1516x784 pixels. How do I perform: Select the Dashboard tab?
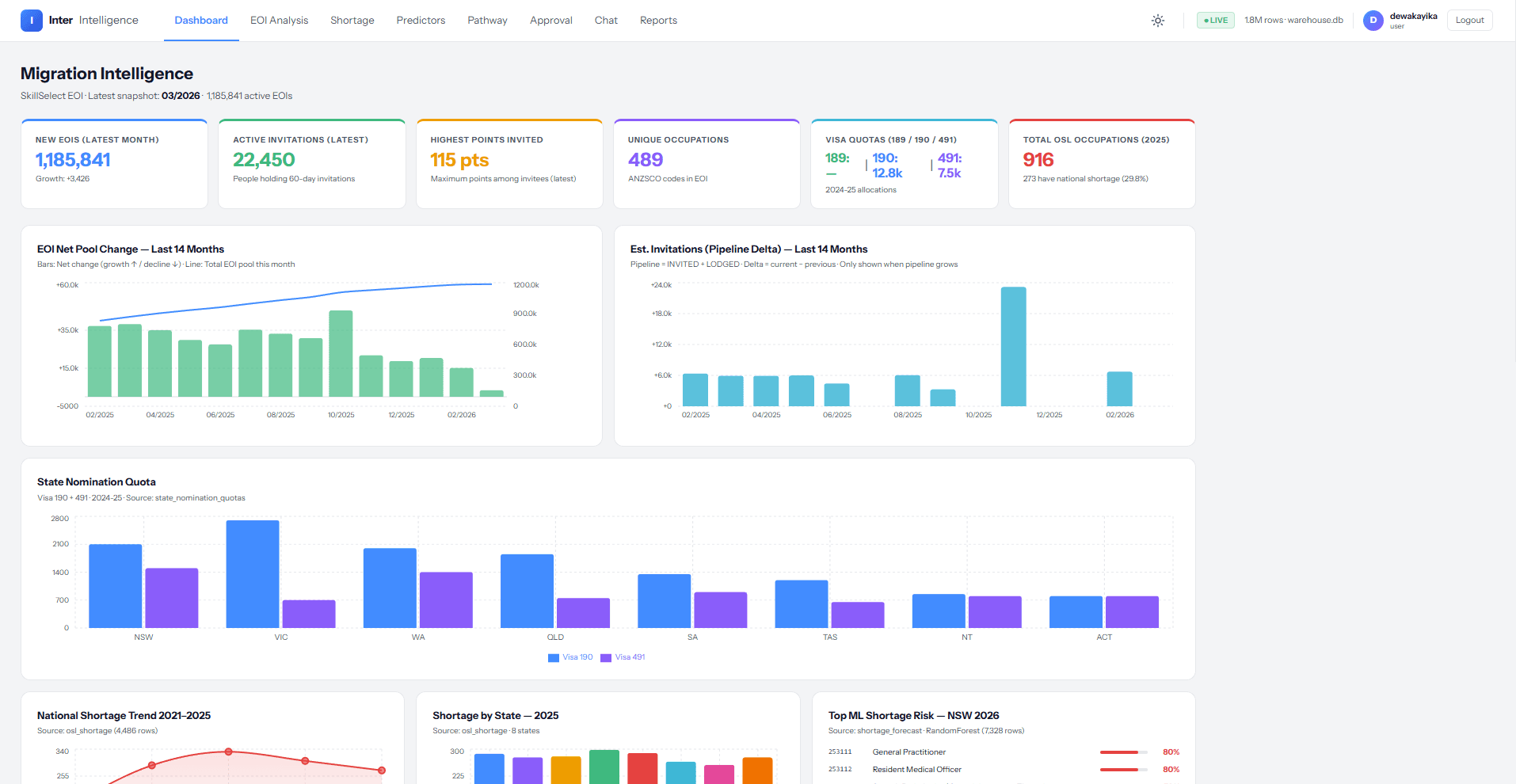201,21
